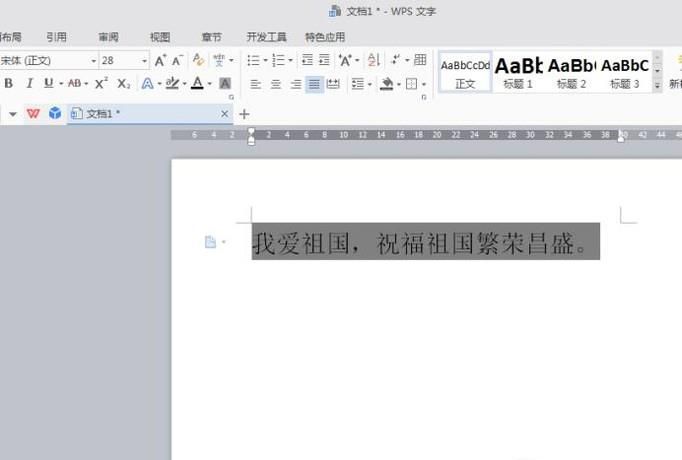Click the borders icon
This screenshot has height=460, width=682.
(411, 83)
